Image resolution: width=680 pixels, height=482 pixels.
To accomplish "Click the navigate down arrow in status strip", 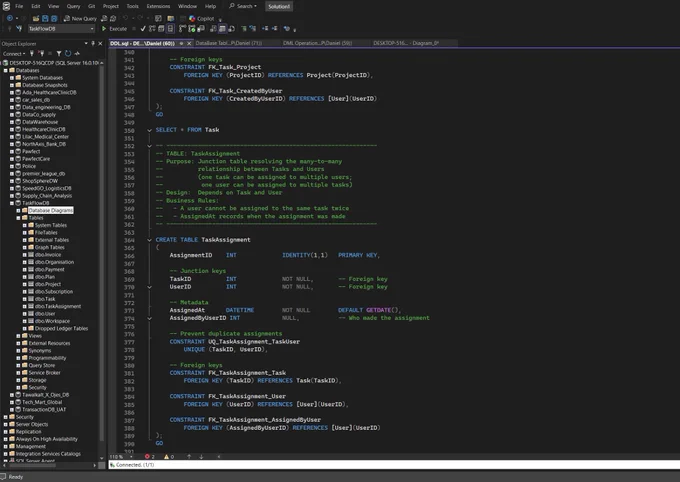I will [x=201, y=456].
